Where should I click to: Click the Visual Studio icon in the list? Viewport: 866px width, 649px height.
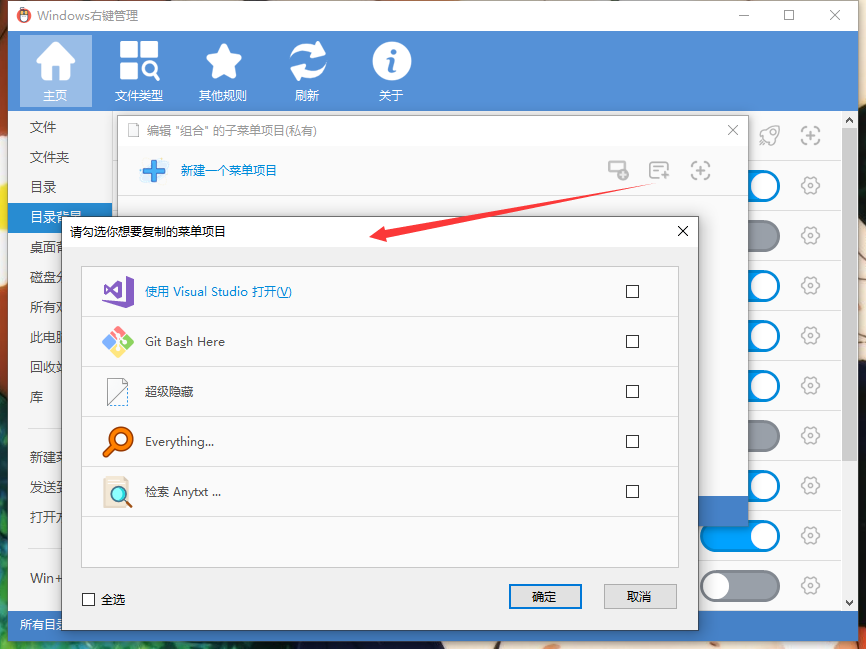[x=117, y=291]
